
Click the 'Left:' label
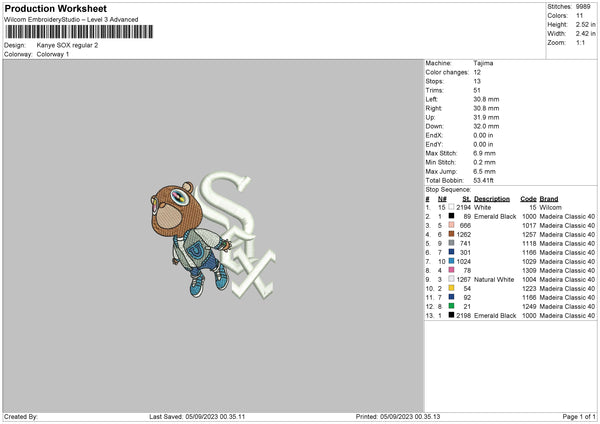coord(431,99)
